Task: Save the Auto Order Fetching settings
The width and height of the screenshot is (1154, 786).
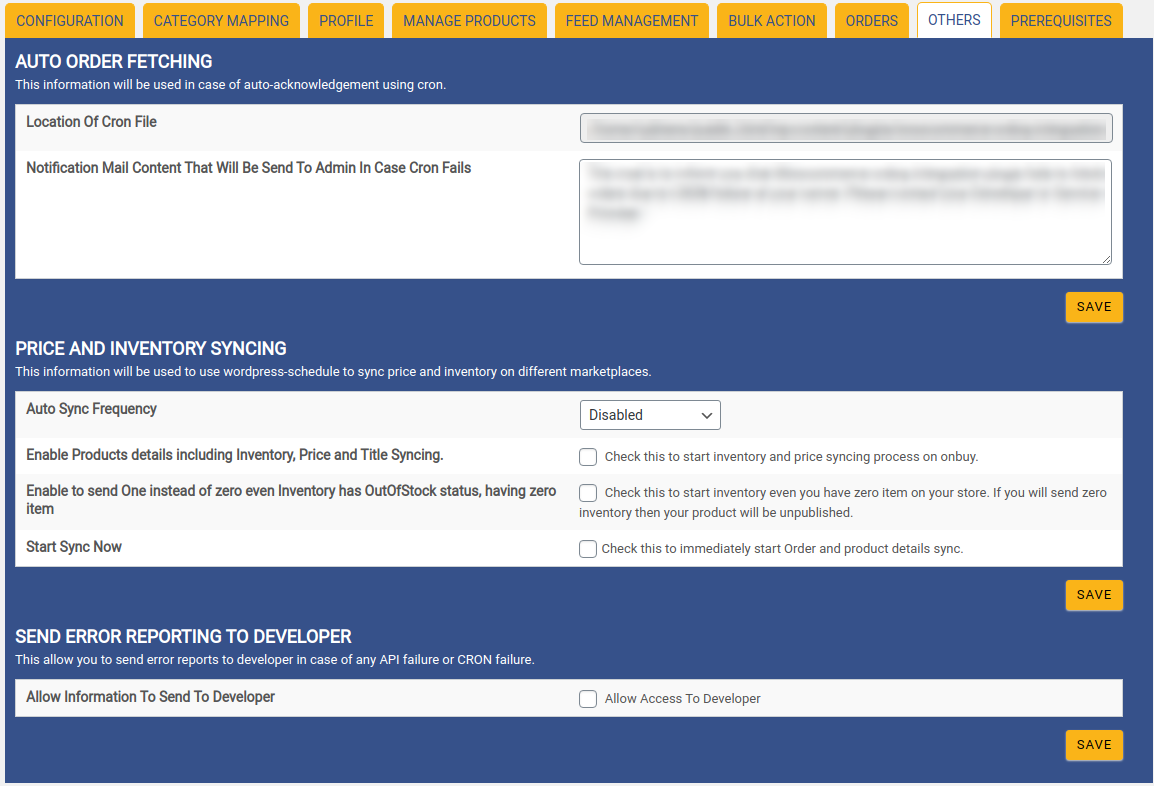Action: 1094,307
